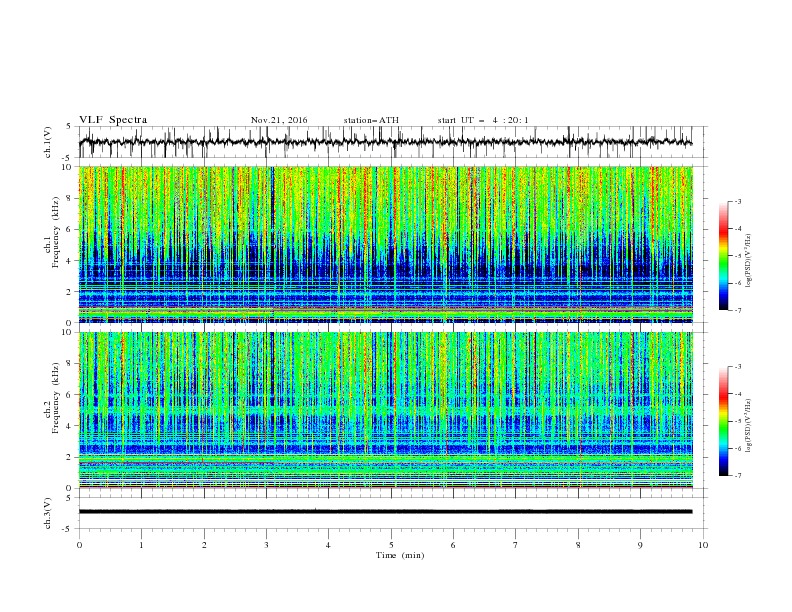Image resolution: width=792 pixels, height=612 pixels.
Task: Click inside the ch.1 spectrogram panel
Action: pos(386,244)
